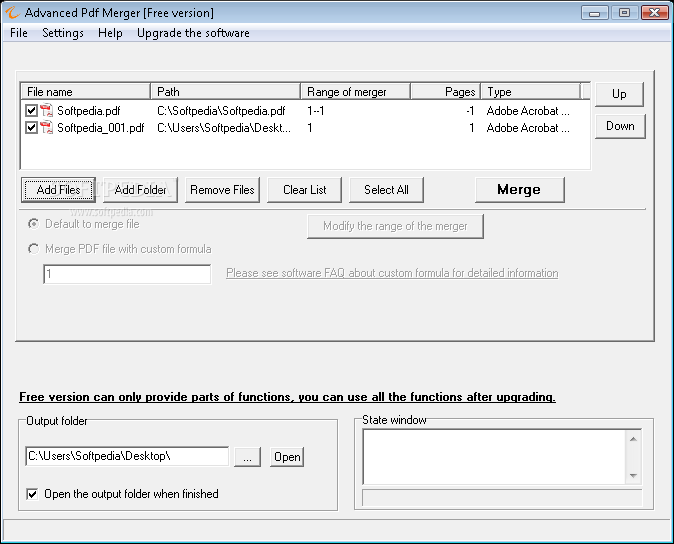Viewport: 674px width, 544px height.
Task: Click the free version upgrade notice link
Action: tap(287, 397)
